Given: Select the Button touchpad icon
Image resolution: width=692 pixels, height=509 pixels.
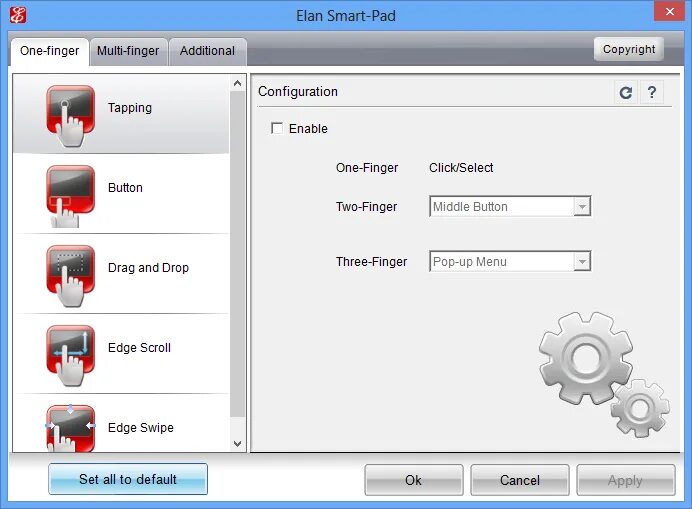Looking at the screenshot, I should pos(70,196).
